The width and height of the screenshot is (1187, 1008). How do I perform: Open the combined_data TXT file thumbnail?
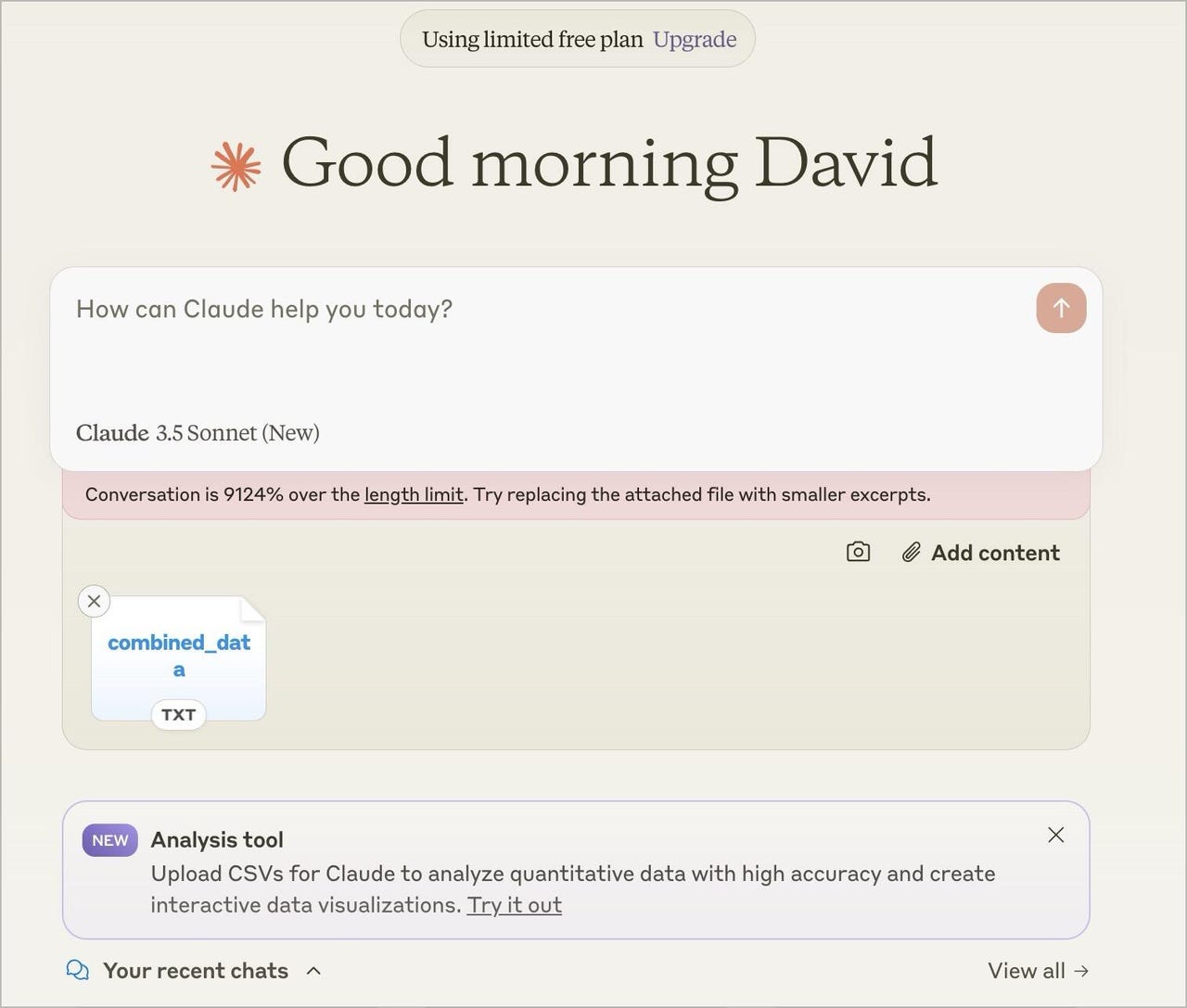click(178, 658)
